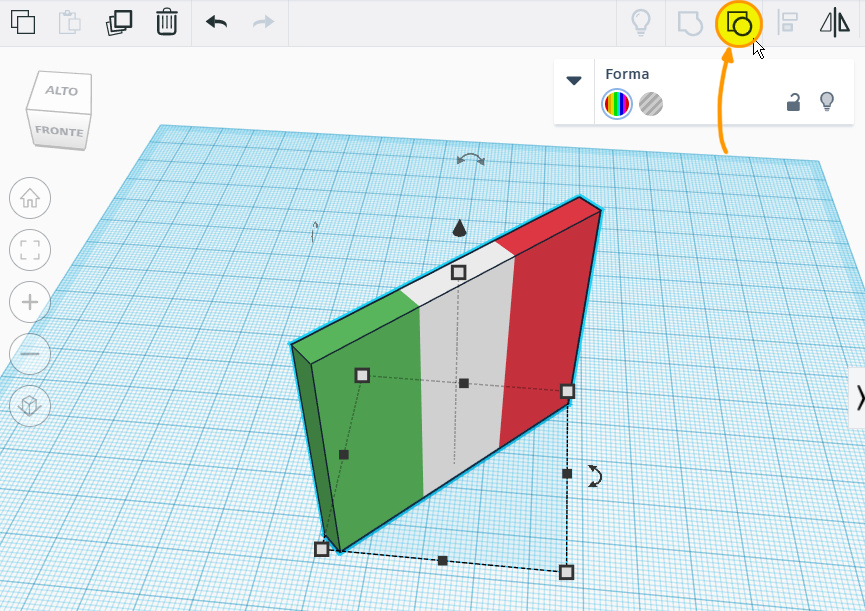Select the Mirror tool
Viewport: 865px width, 611px height.
pyautogui.click(x=835, y=23)
